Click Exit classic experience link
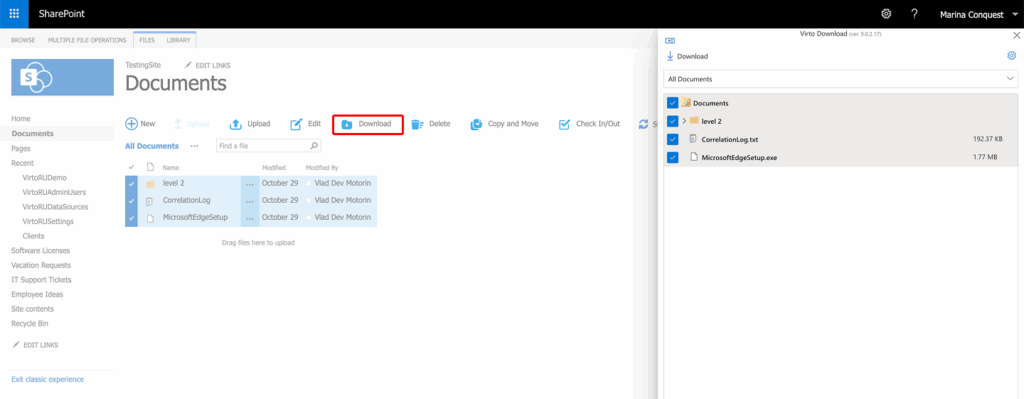This screenshot has height=399, width=1024. [48, 379]
